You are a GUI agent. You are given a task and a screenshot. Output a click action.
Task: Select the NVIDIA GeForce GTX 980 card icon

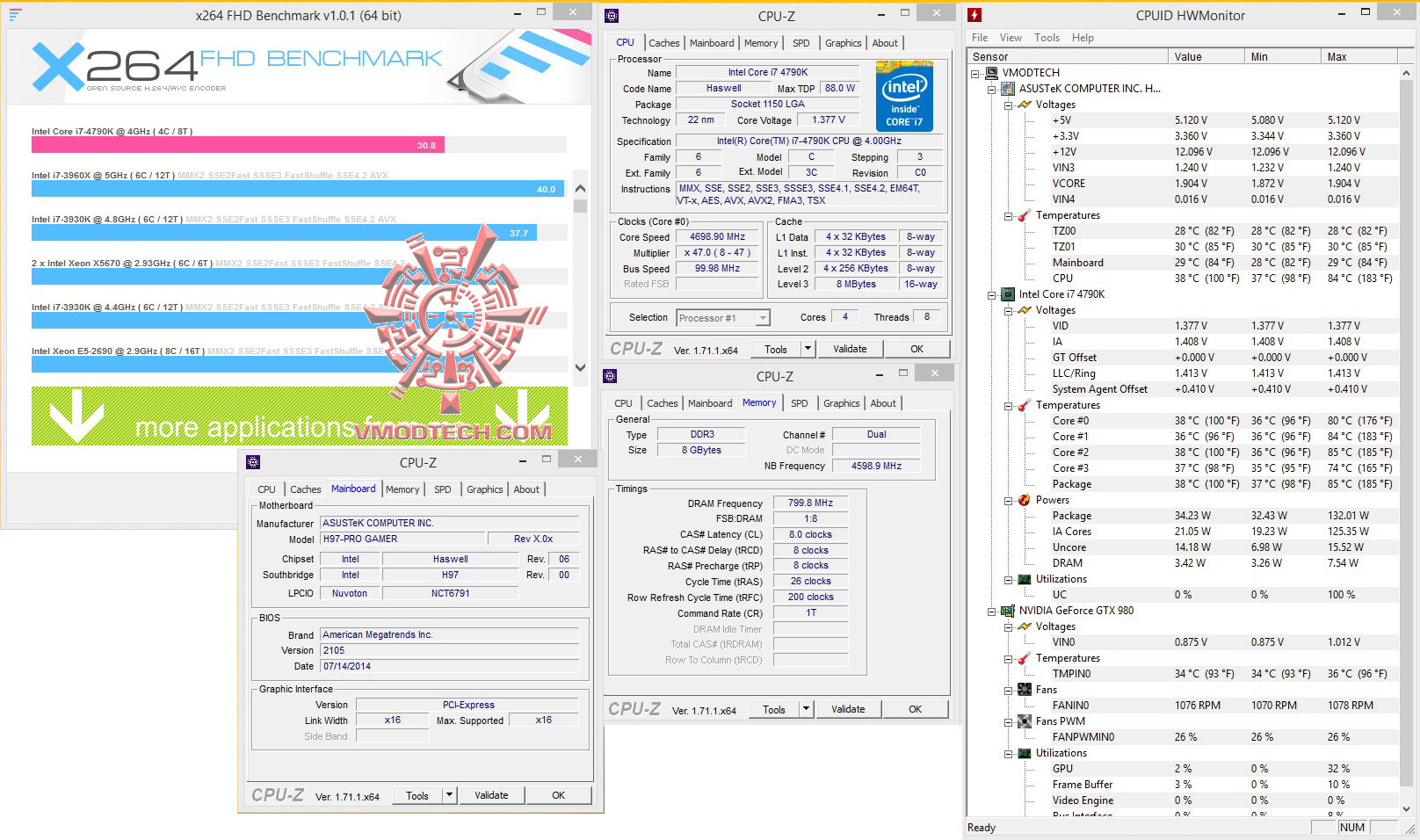1008,611
